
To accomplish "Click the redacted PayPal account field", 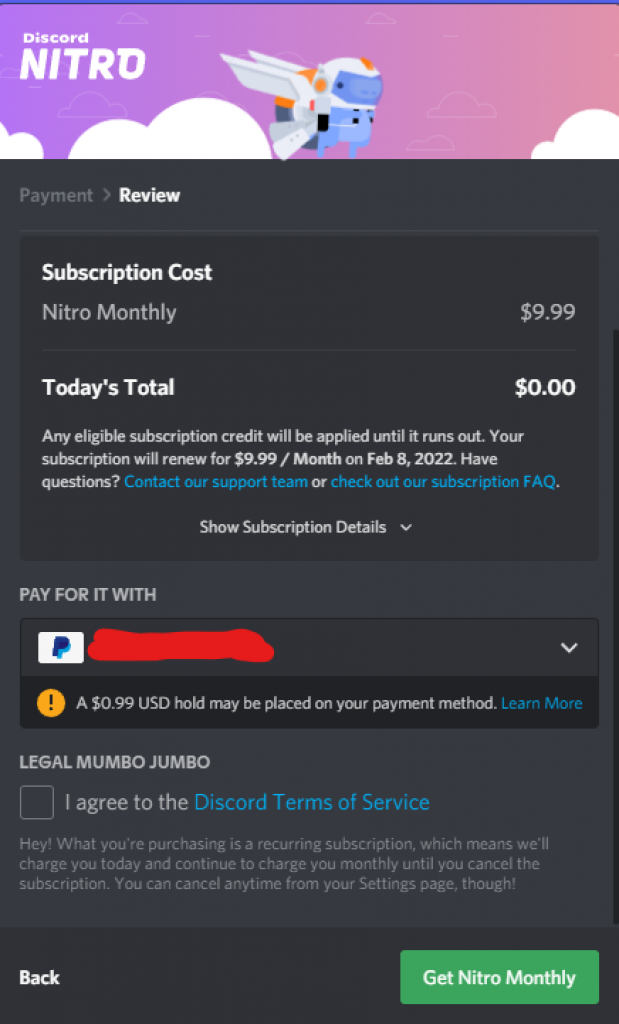I will [180, 647].
